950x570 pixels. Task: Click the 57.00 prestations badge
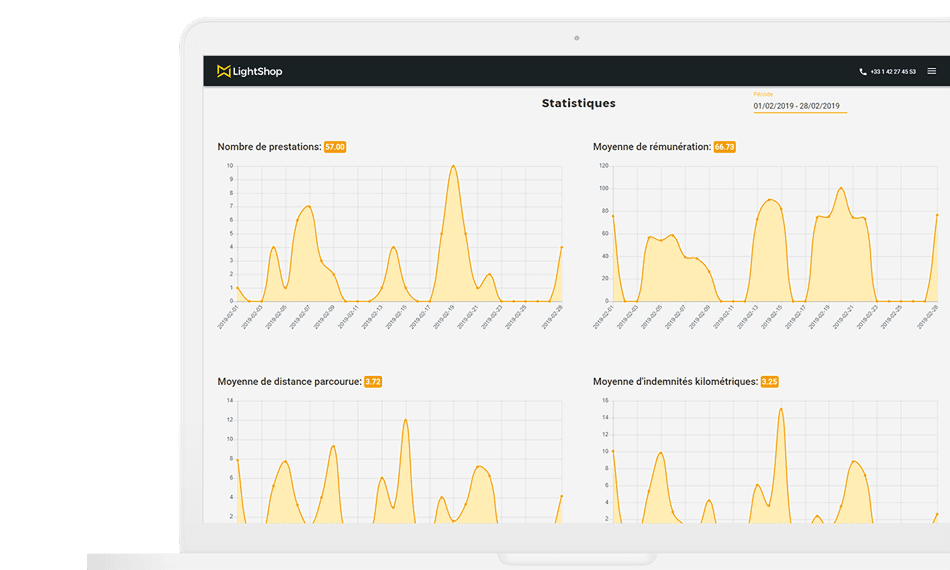(x=335, y=147)
